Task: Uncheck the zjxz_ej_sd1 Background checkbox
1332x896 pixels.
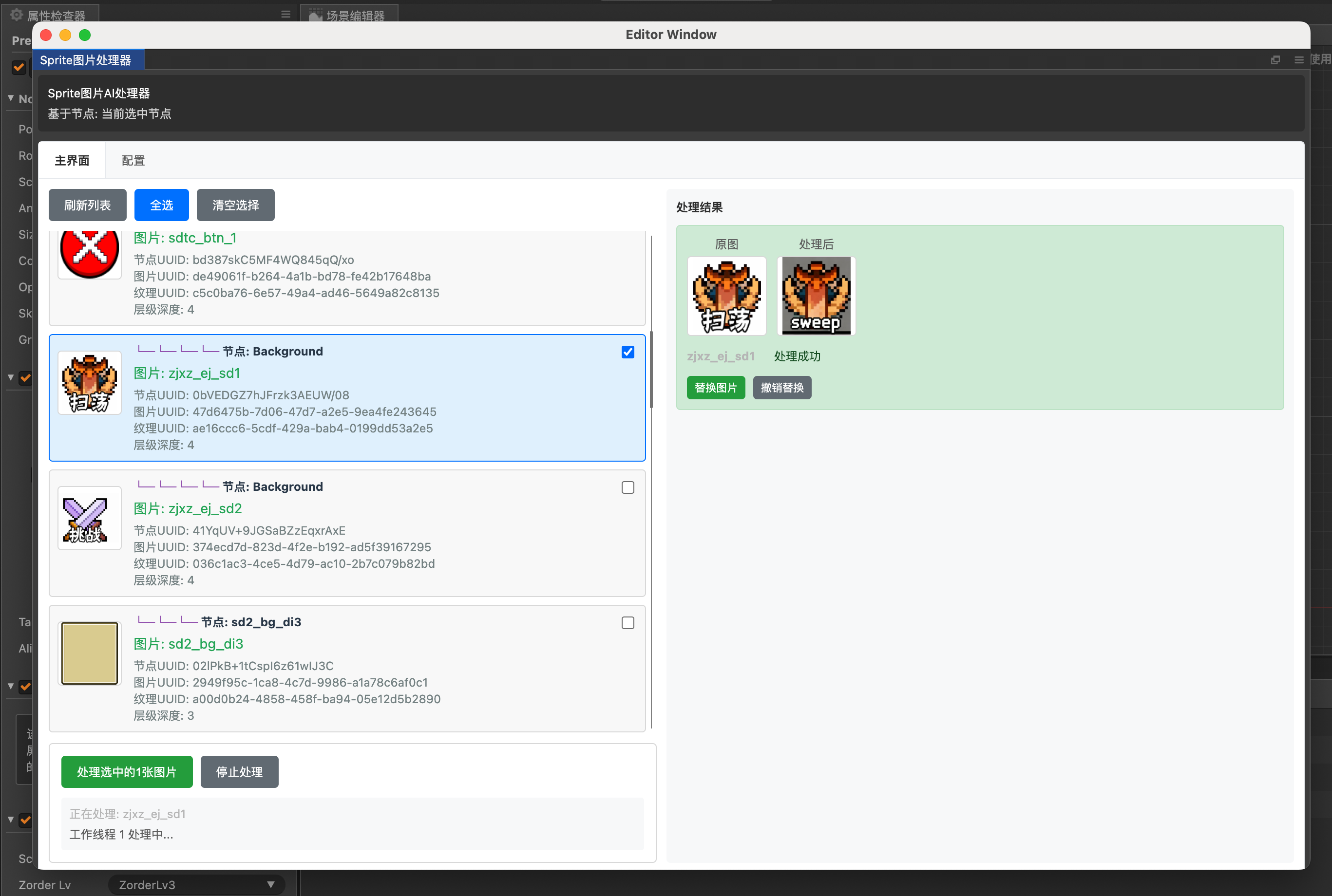Action: tap(628, 352)
